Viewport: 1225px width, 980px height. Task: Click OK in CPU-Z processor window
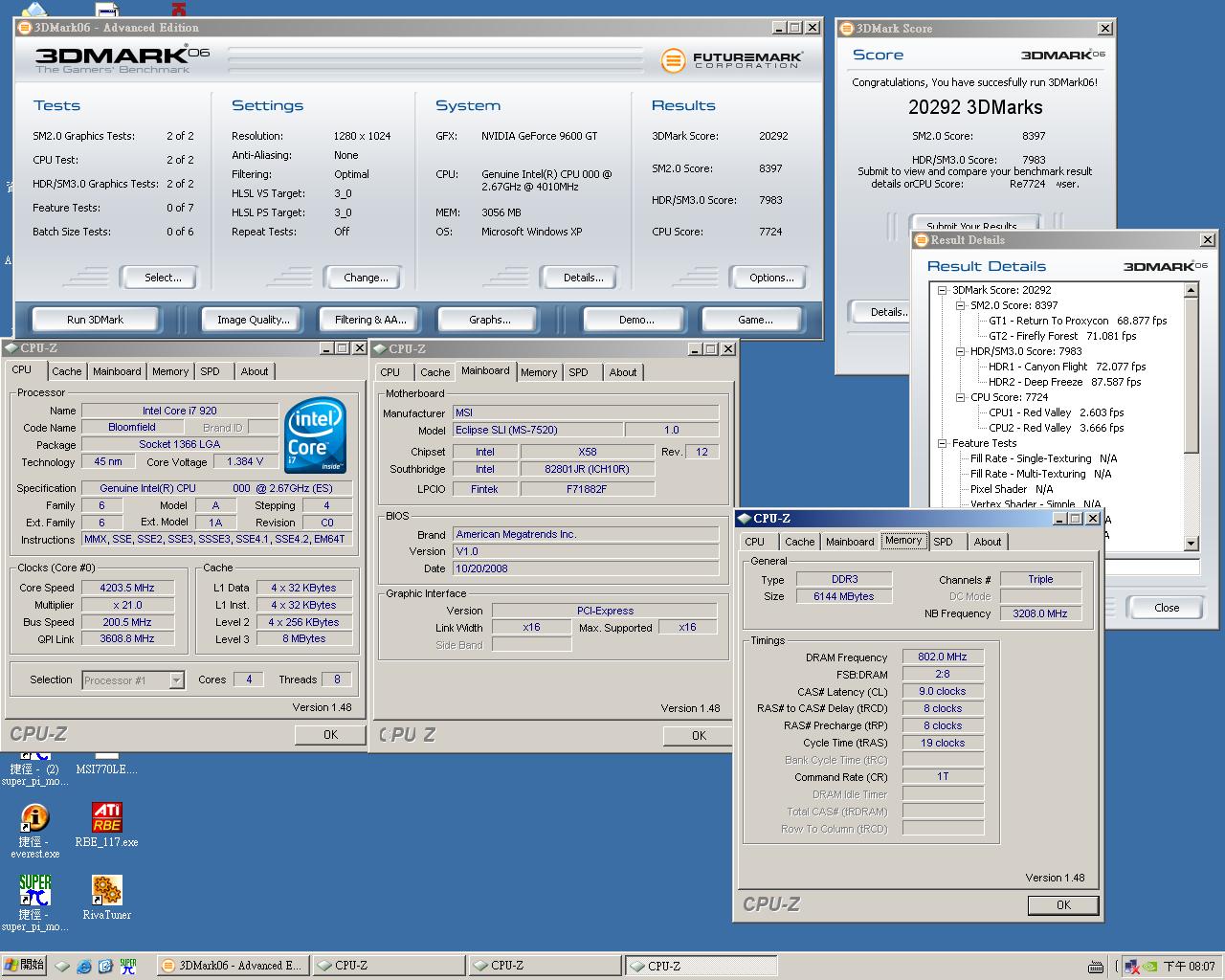(330, 734)
